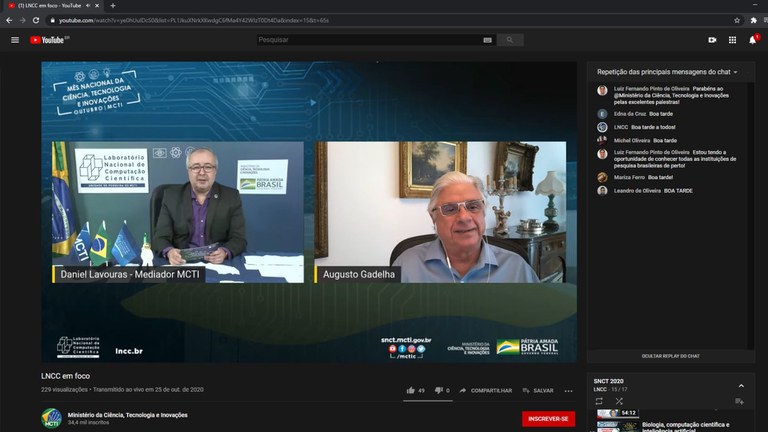Like the video with thumbs up
768x432 pixels.
(415, 390)
